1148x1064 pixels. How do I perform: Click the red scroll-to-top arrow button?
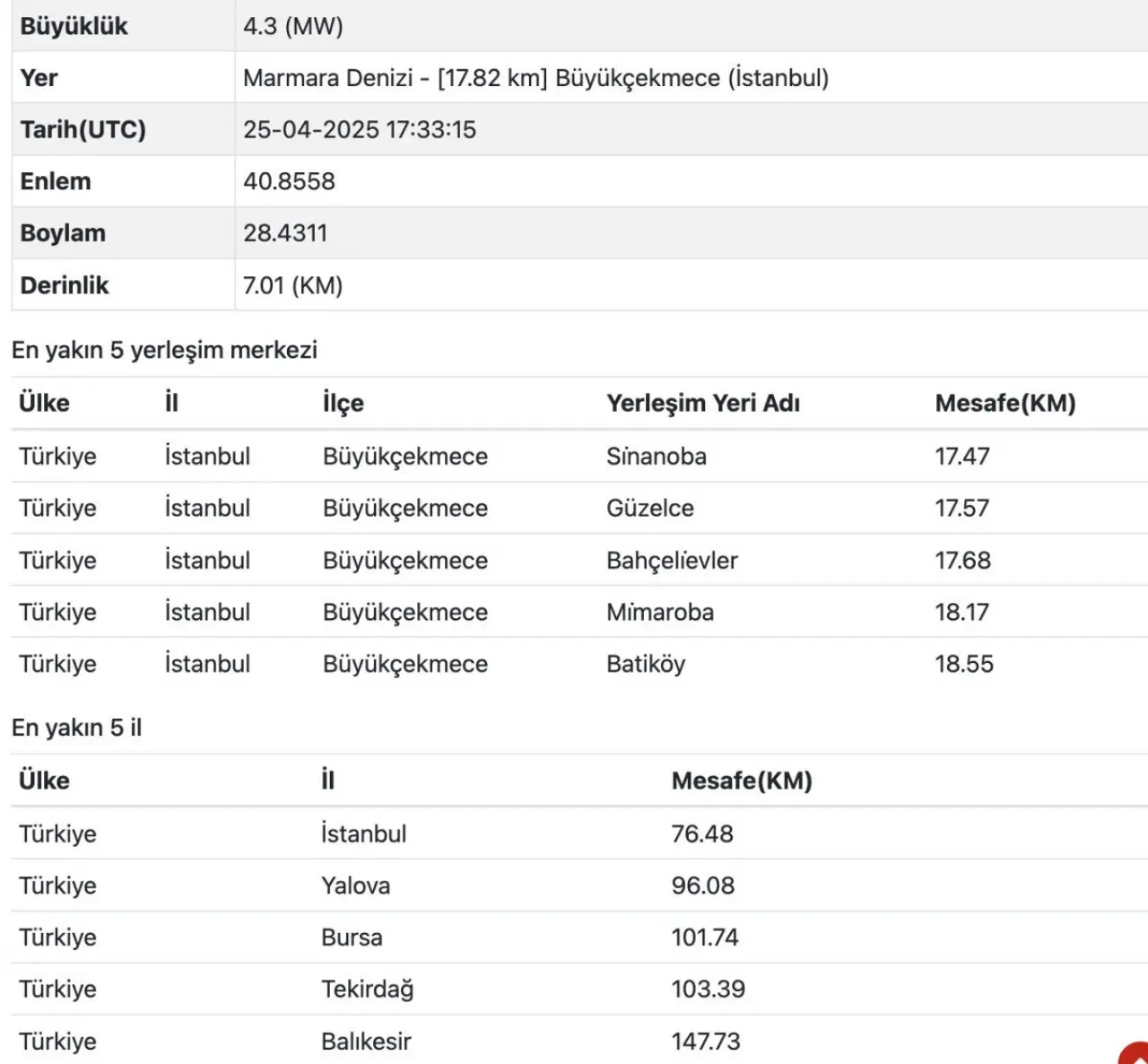tap(1135, 1053)
